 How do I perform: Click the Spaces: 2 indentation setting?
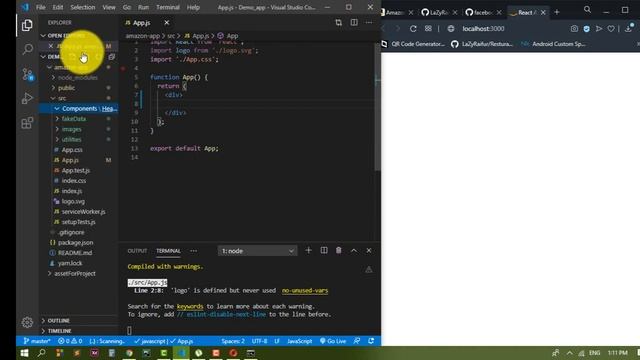click(x=233, y=341)
